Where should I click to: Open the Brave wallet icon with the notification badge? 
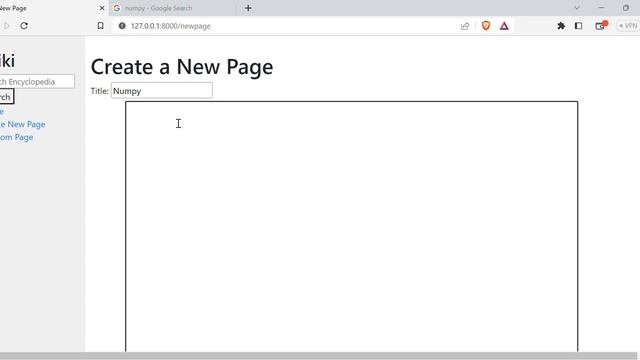[x=600, y=26]
